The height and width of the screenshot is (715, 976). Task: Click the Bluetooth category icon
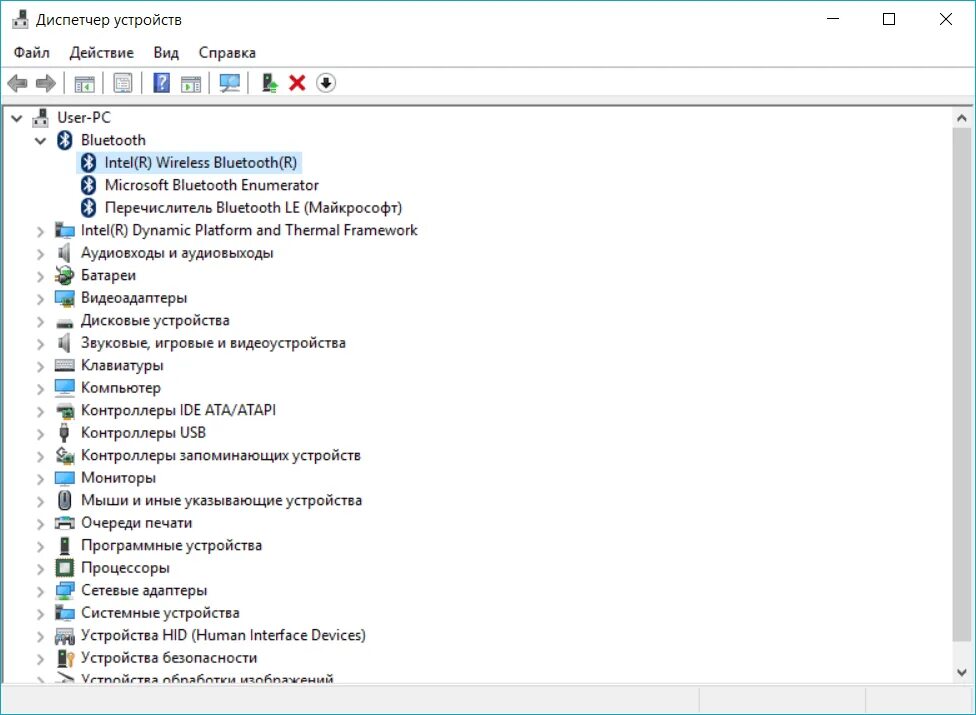(65, 140)
